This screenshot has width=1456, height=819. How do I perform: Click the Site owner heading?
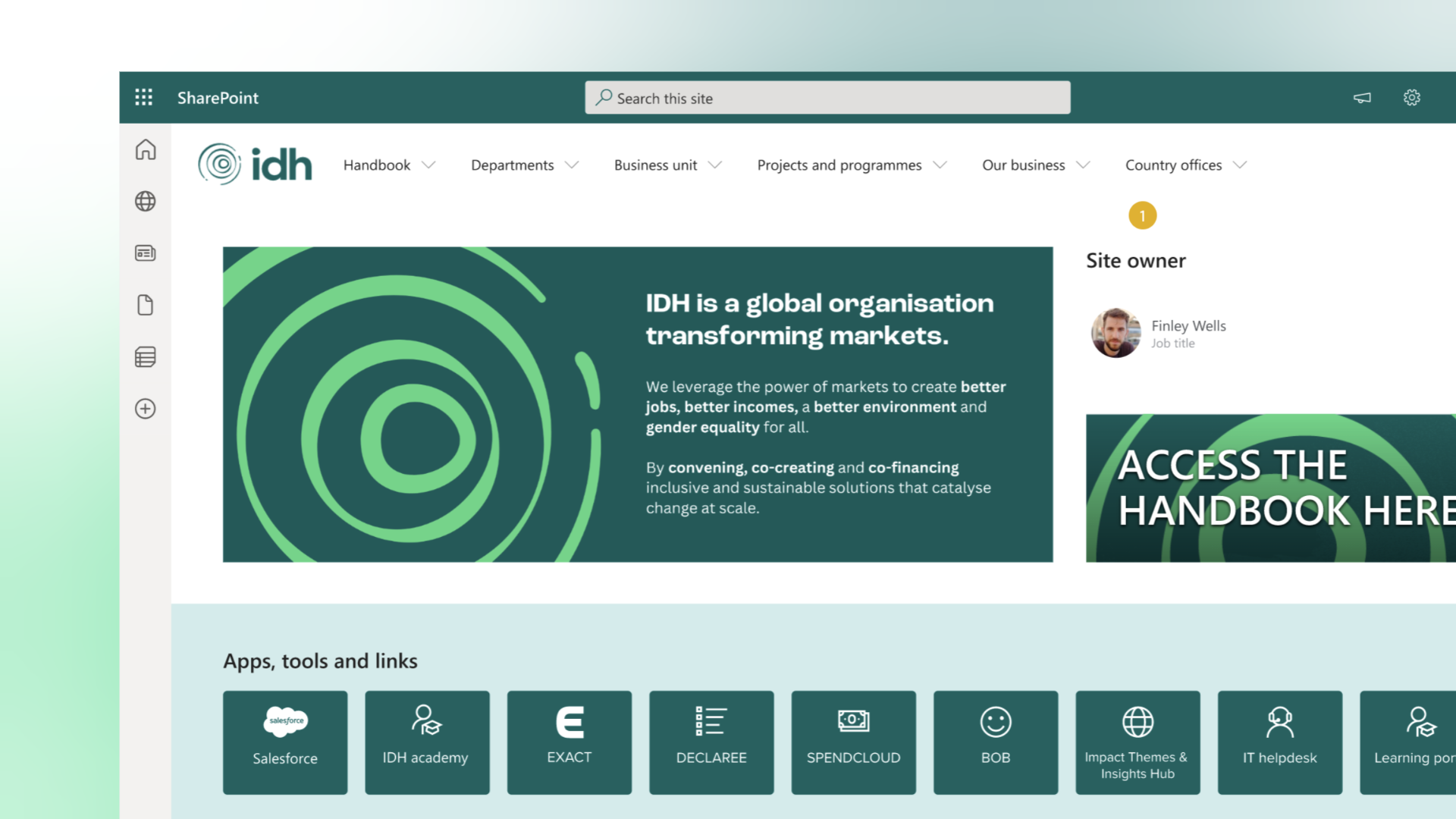click(1135, 261)
